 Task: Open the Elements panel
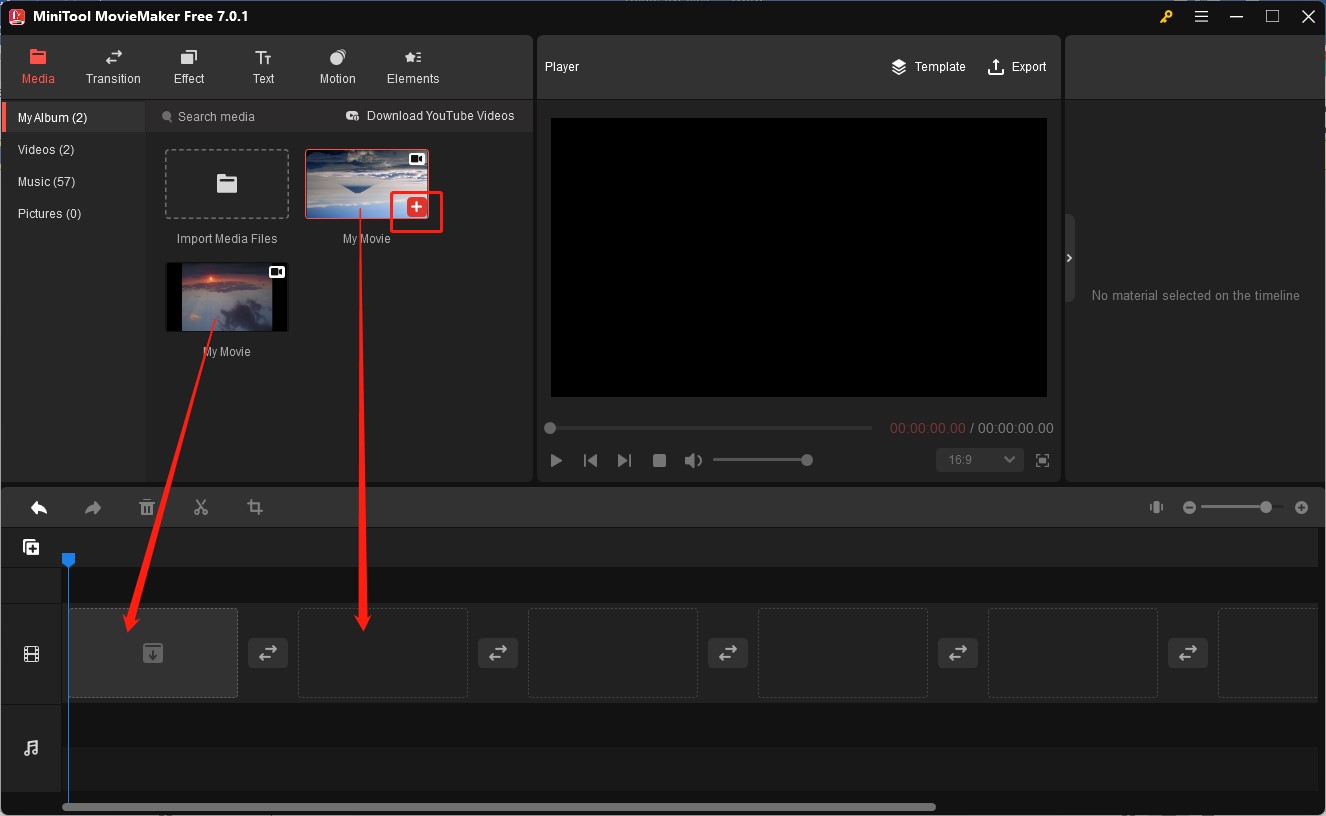click(x=412, y=67)
